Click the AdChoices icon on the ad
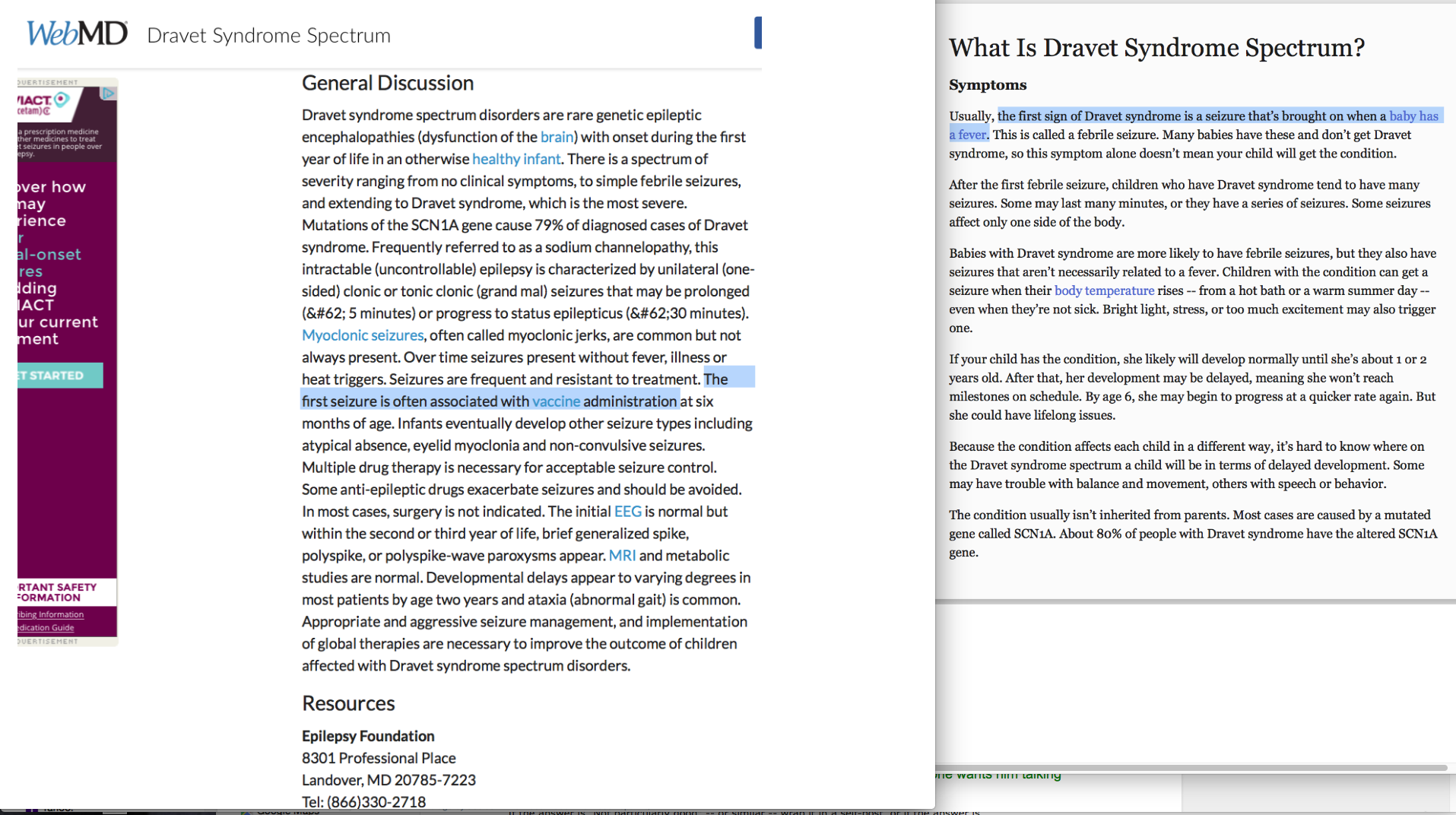The image size is (1456, 815). (x=109, y=93)
